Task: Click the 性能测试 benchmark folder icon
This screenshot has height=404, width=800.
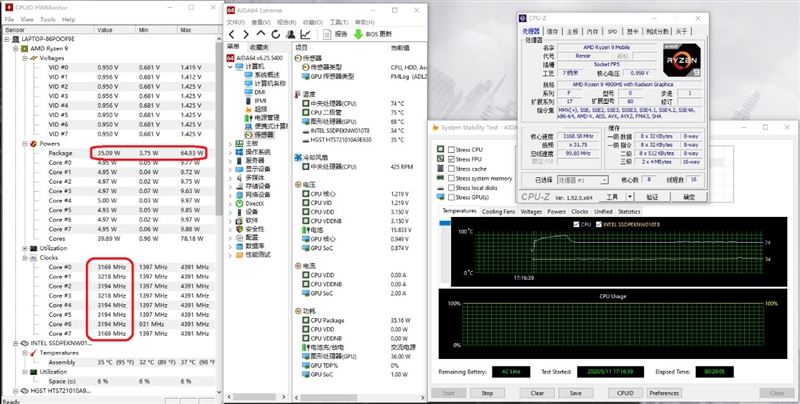Action: pyautogui.click(x=239, y=255)
